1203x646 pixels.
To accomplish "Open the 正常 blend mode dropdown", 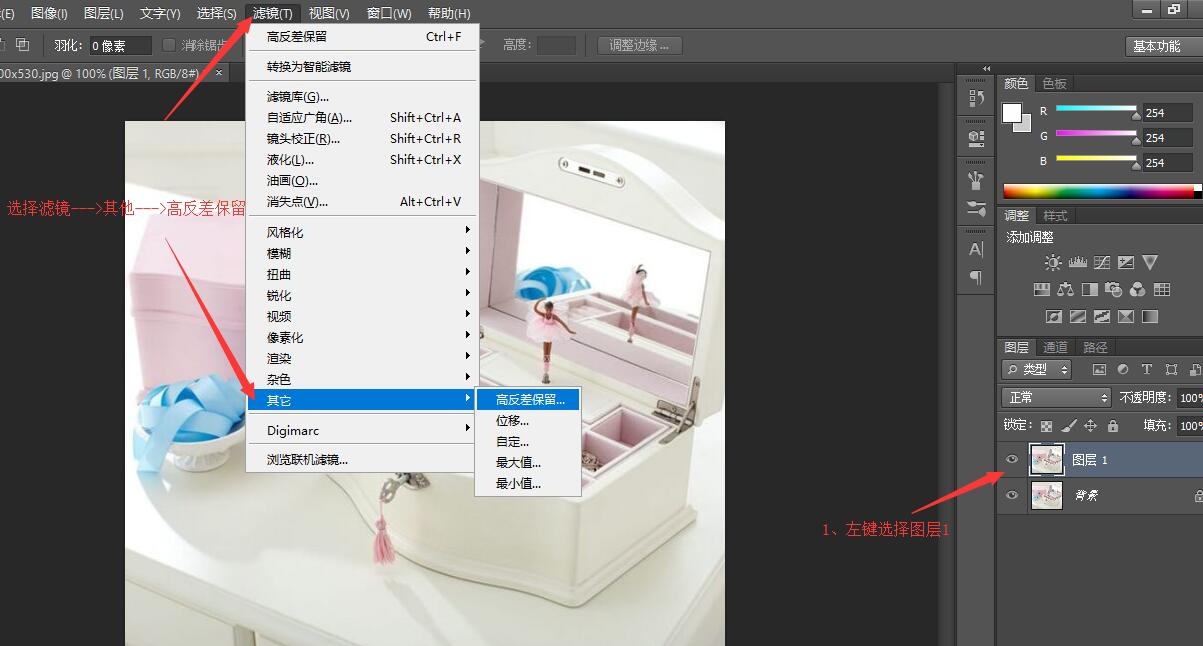I will coord(1054,398).
